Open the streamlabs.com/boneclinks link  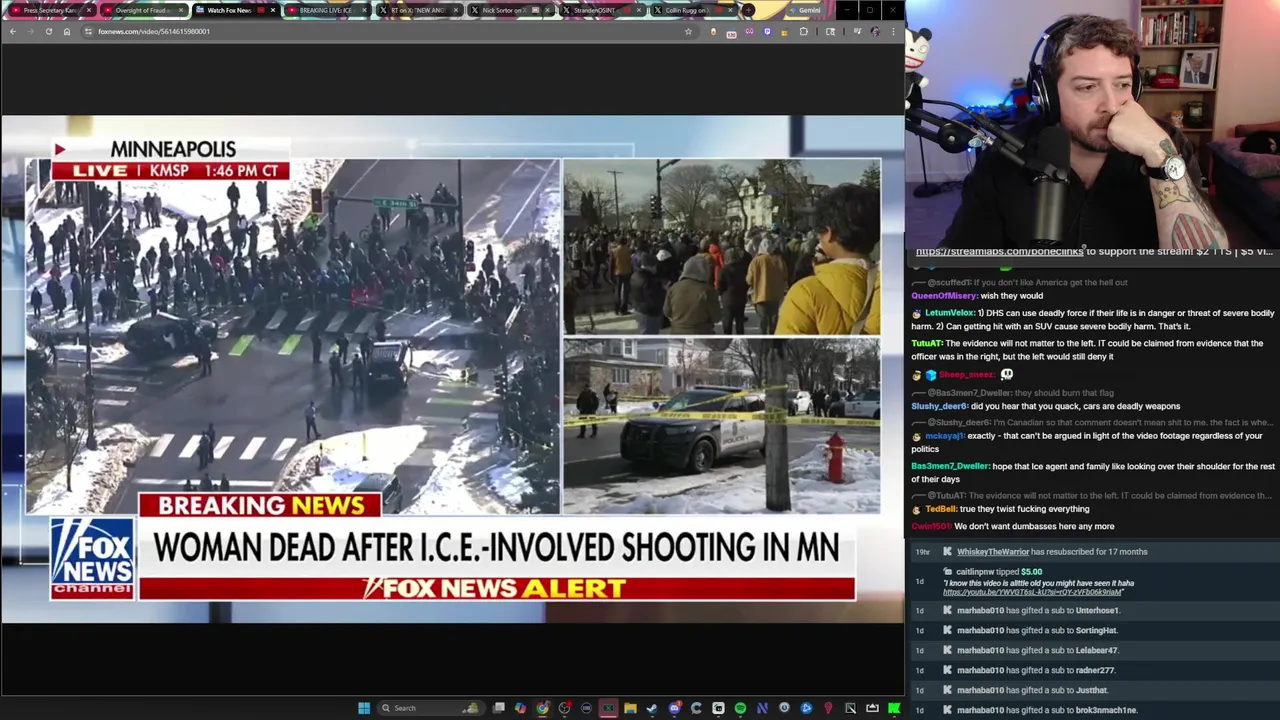[999, 252]
